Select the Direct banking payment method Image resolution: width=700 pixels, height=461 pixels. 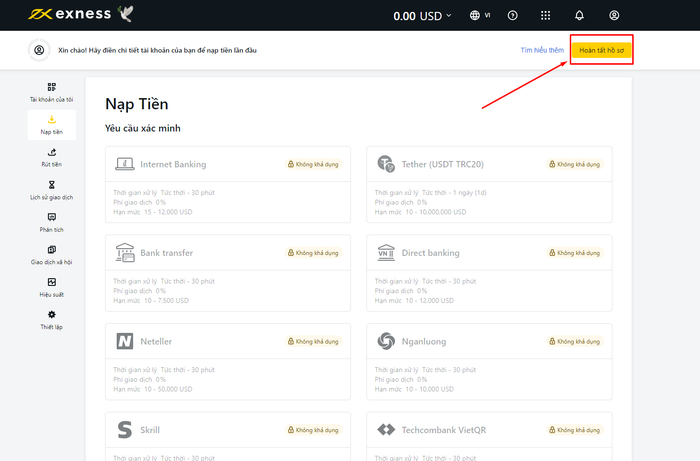489,273
